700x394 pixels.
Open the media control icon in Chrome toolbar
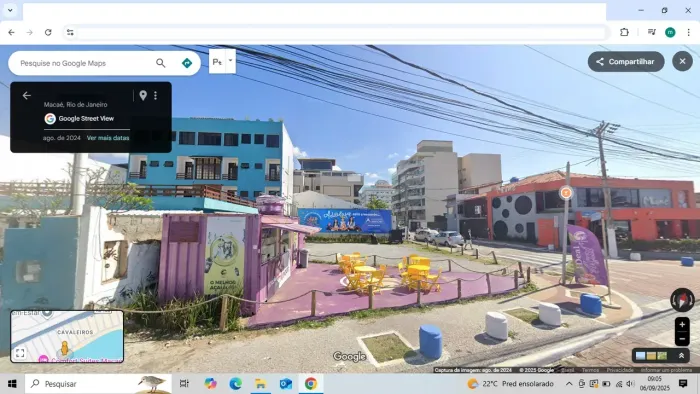[652, 32]
